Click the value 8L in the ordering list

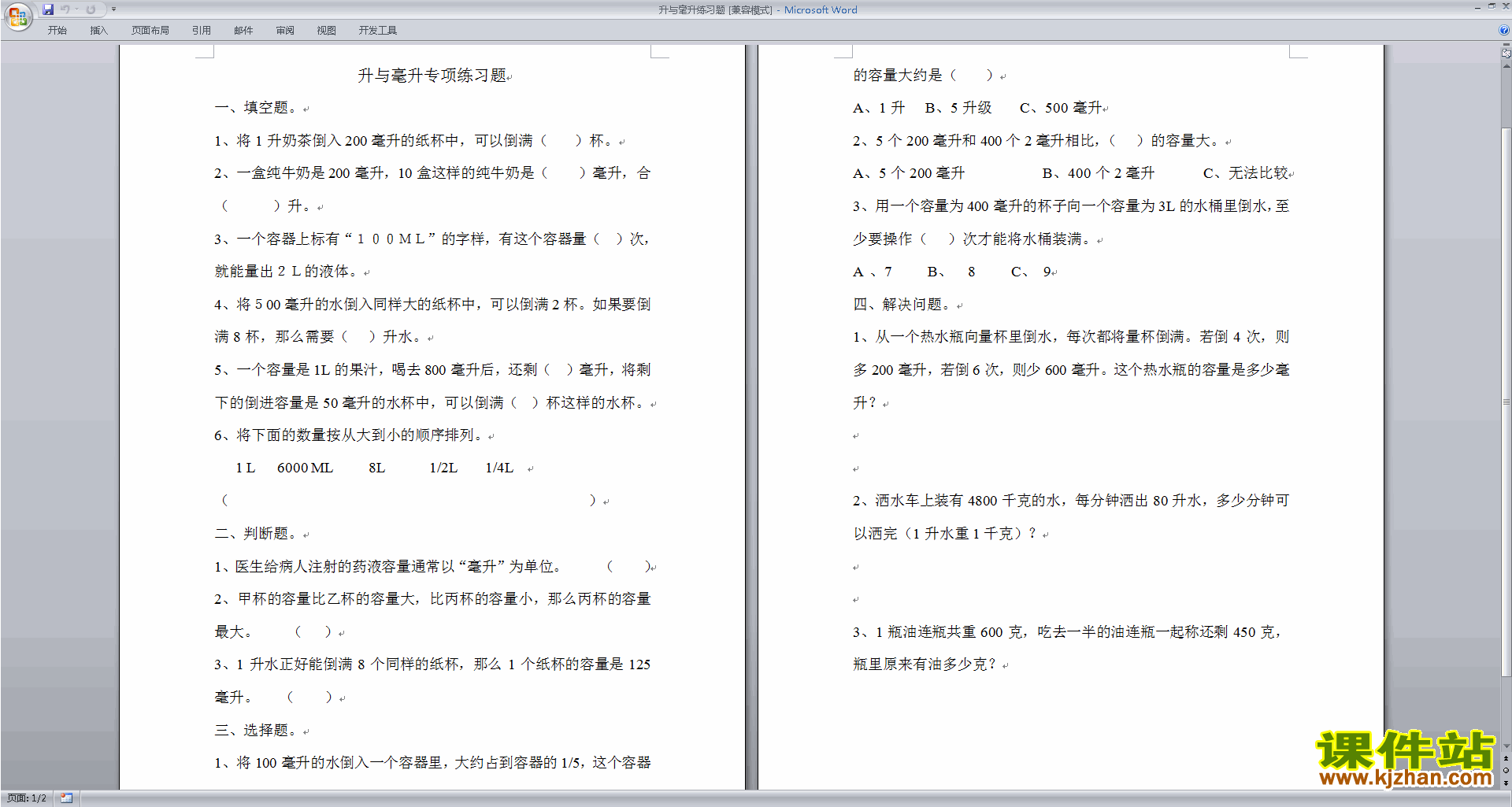tap(377, 468)
